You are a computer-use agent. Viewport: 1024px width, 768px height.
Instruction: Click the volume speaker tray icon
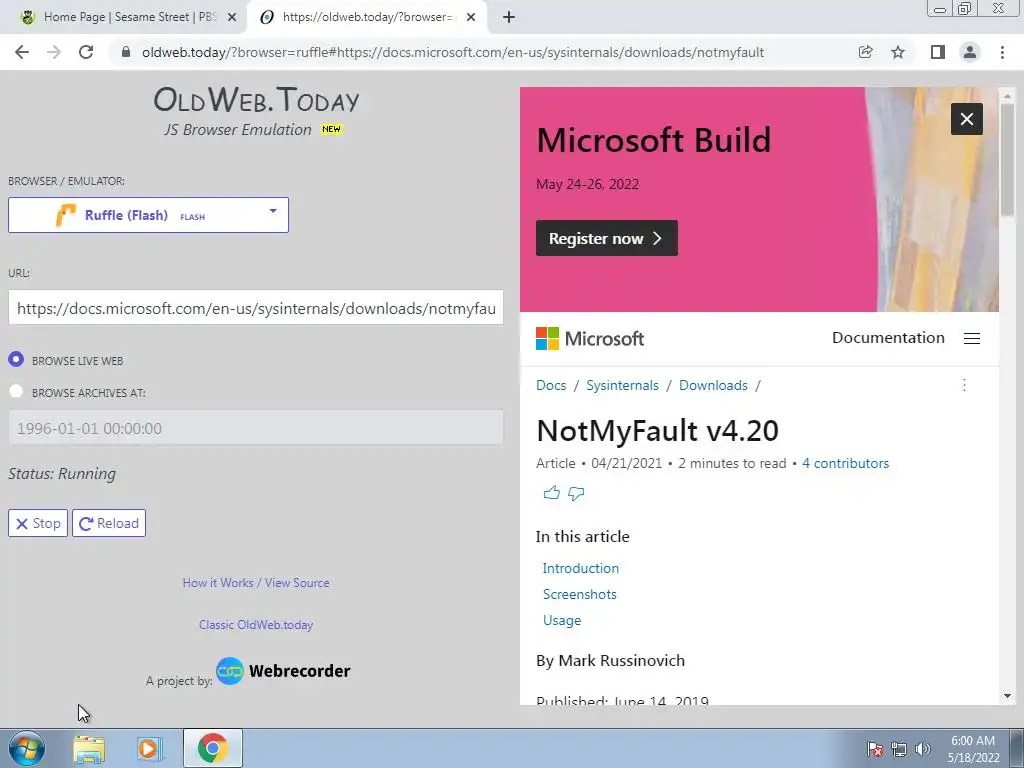point(923,749)
